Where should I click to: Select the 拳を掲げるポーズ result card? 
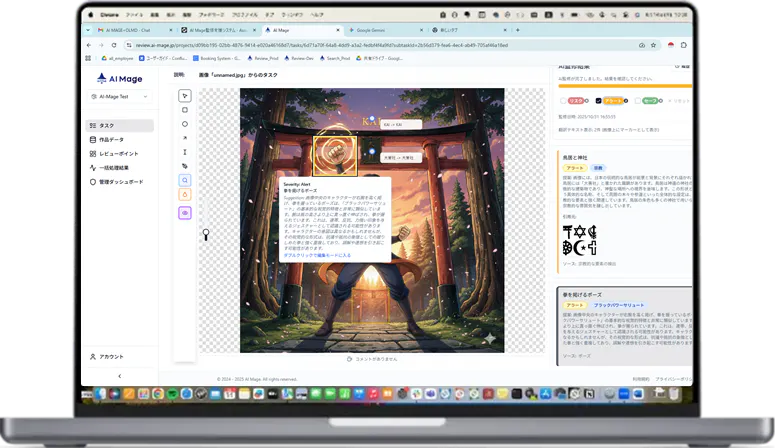[x=625, y=326]
